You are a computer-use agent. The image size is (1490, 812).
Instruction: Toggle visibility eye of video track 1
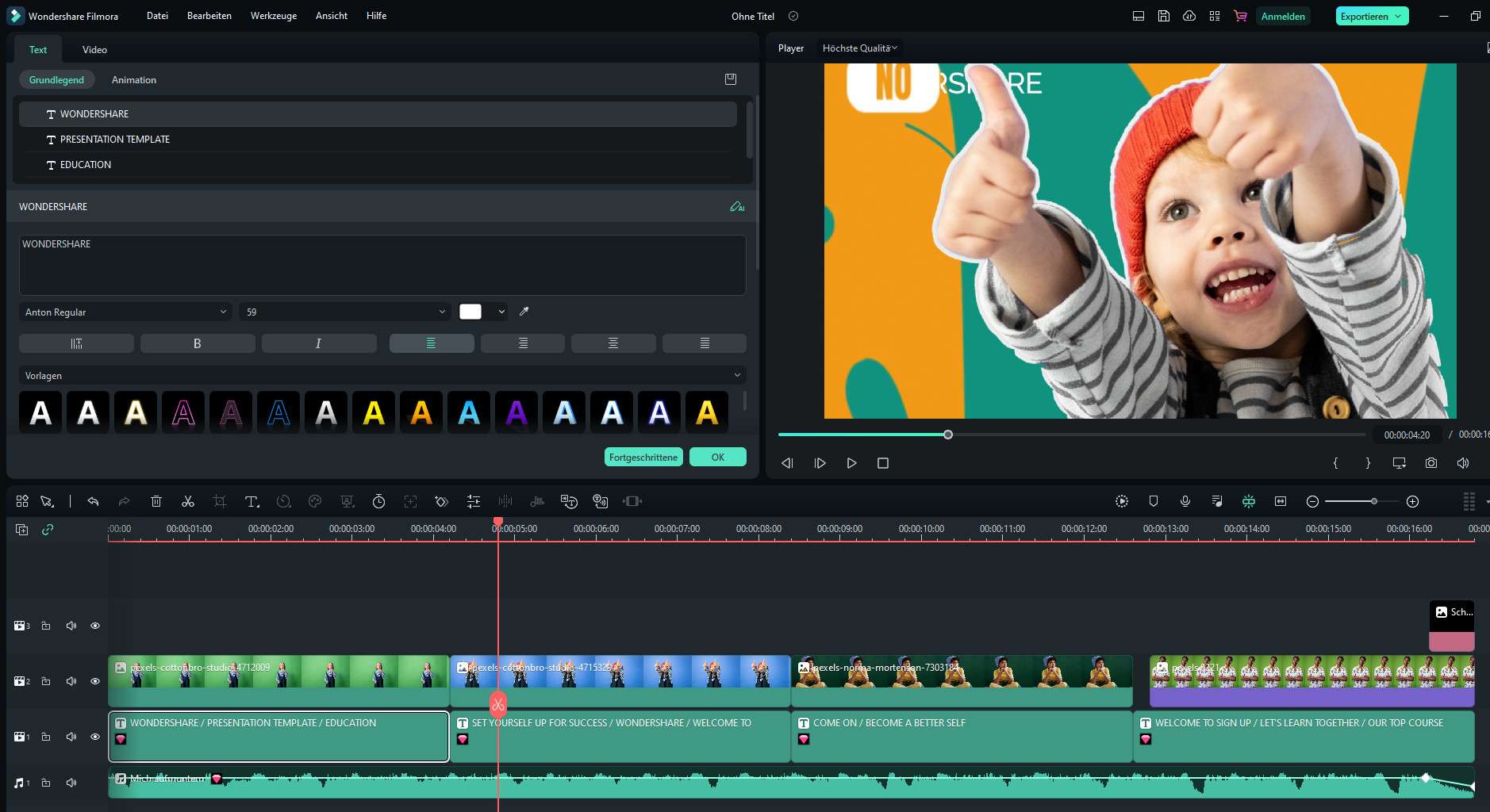(x=95, y=737)
